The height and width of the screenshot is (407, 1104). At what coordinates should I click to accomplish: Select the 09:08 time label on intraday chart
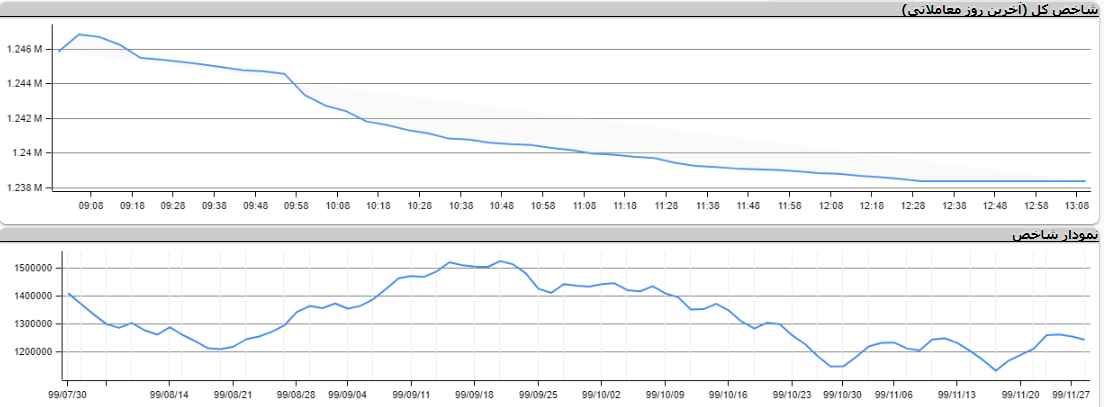pyautogui.click(x=91, y=205)
